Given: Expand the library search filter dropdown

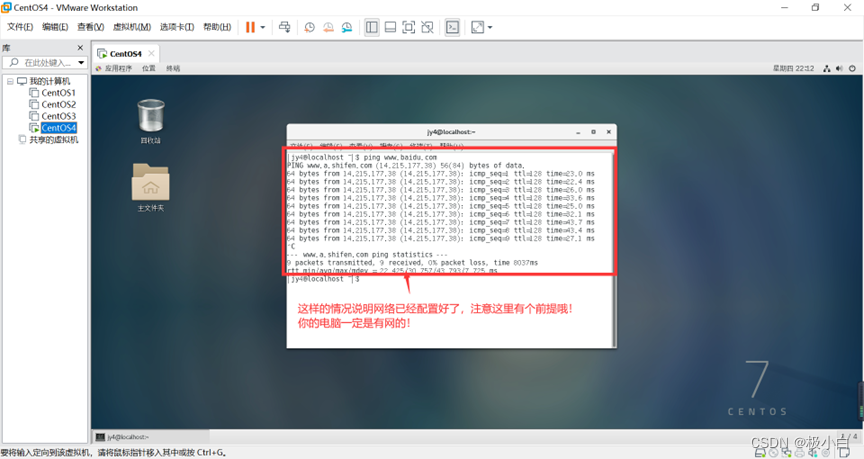Looking at the screenshot, I should 82,63.
